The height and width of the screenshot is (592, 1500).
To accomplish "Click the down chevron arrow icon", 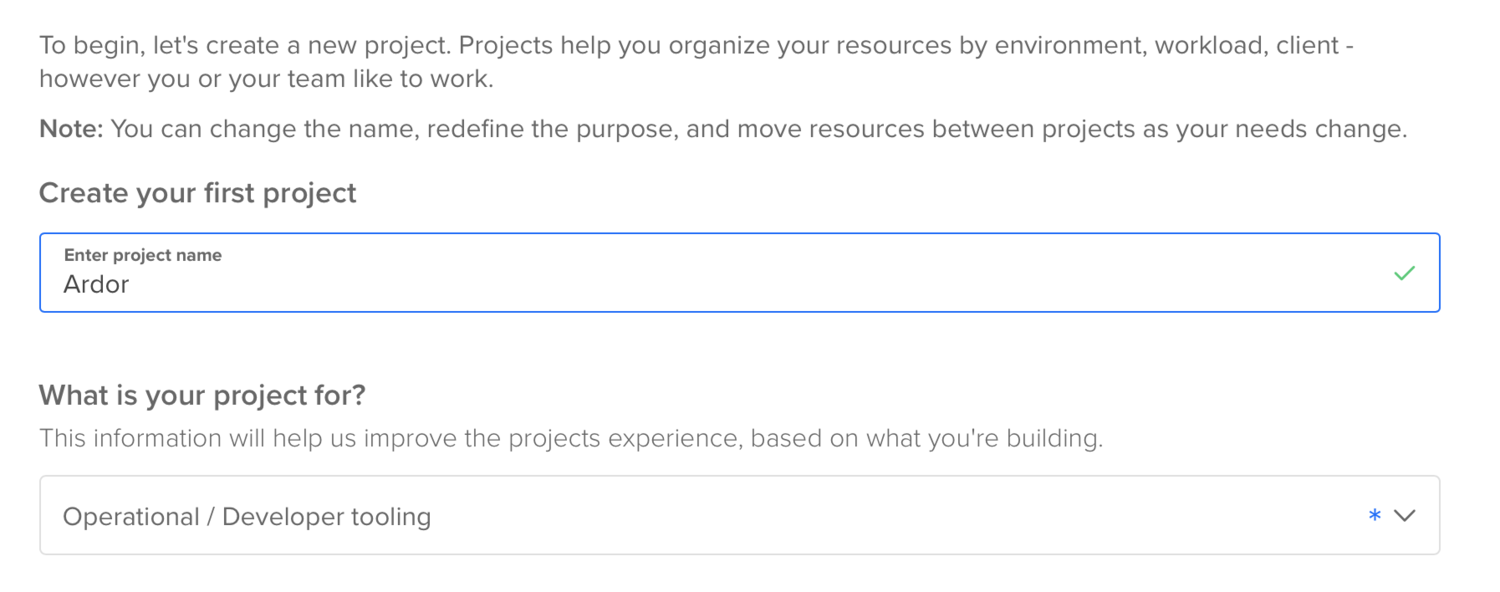I will [1405, 516].
